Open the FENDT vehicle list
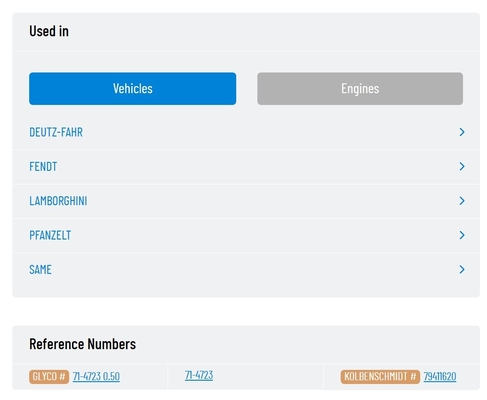The height and width of the screenshot is (400, 487). pos(43,167)
